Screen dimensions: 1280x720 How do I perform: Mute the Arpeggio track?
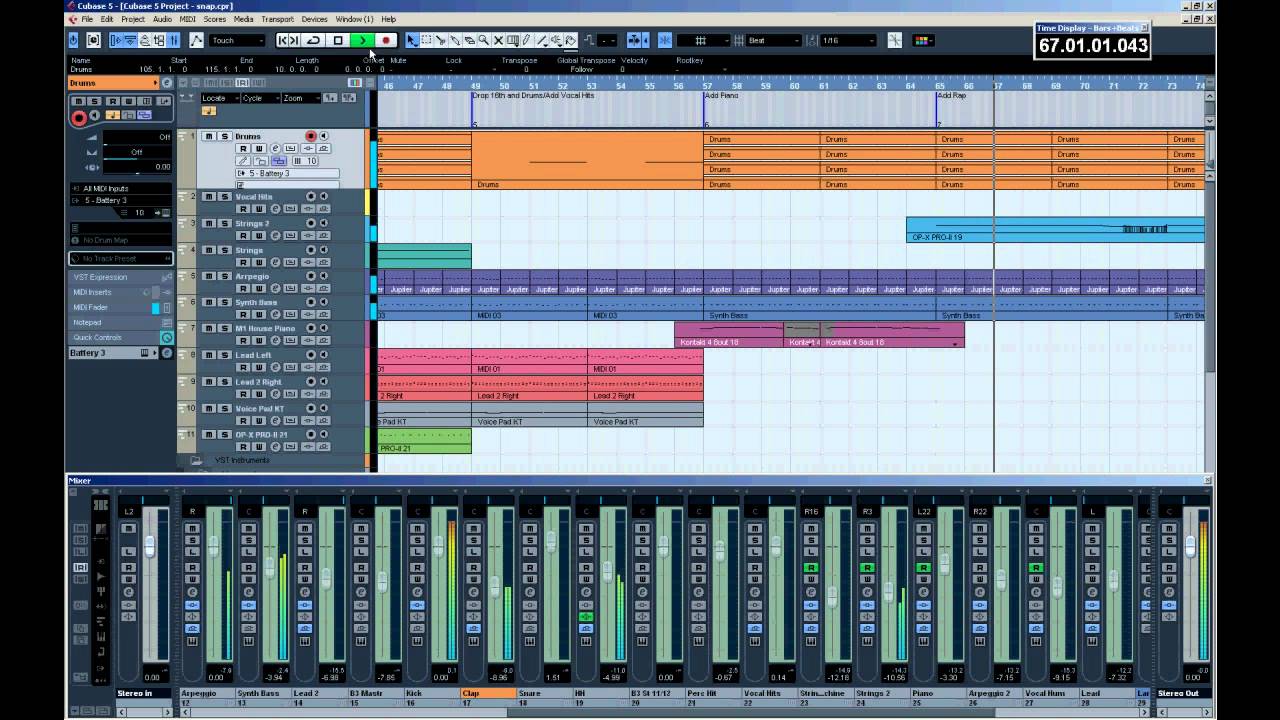coord(208,276)
